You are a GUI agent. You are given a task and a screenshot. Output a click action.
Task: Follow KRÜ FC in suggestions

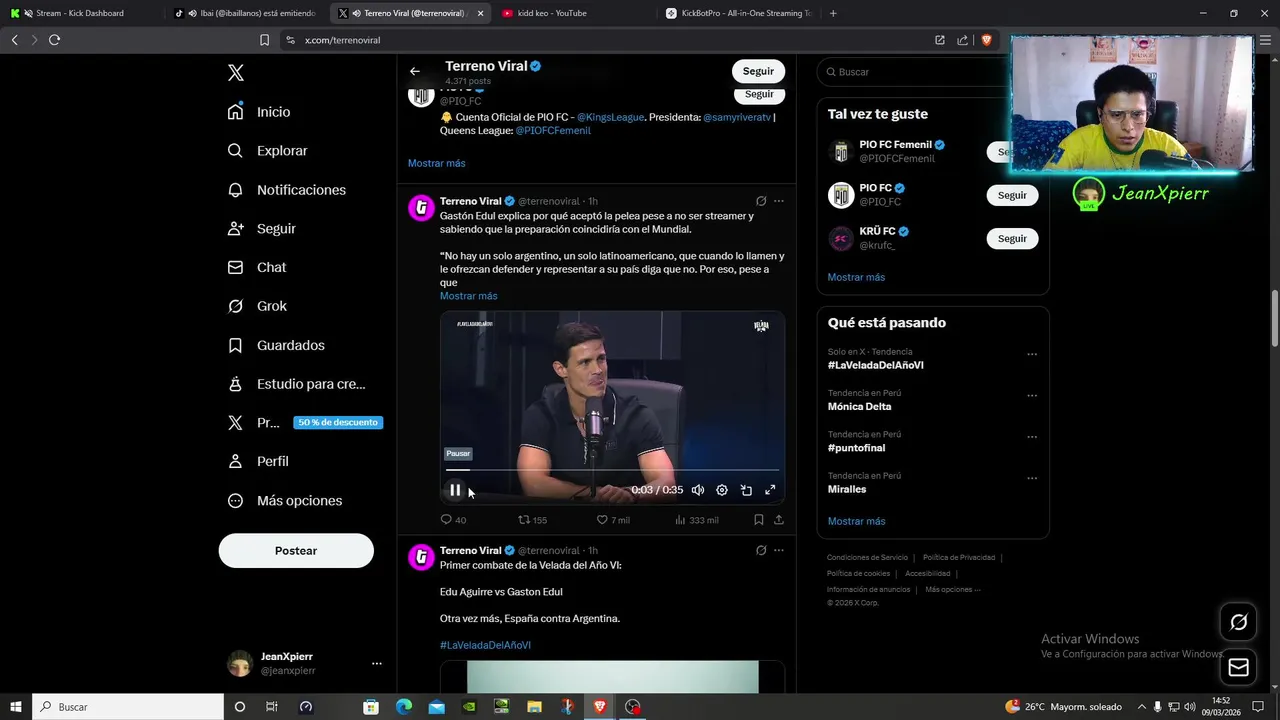(1012, 238)
